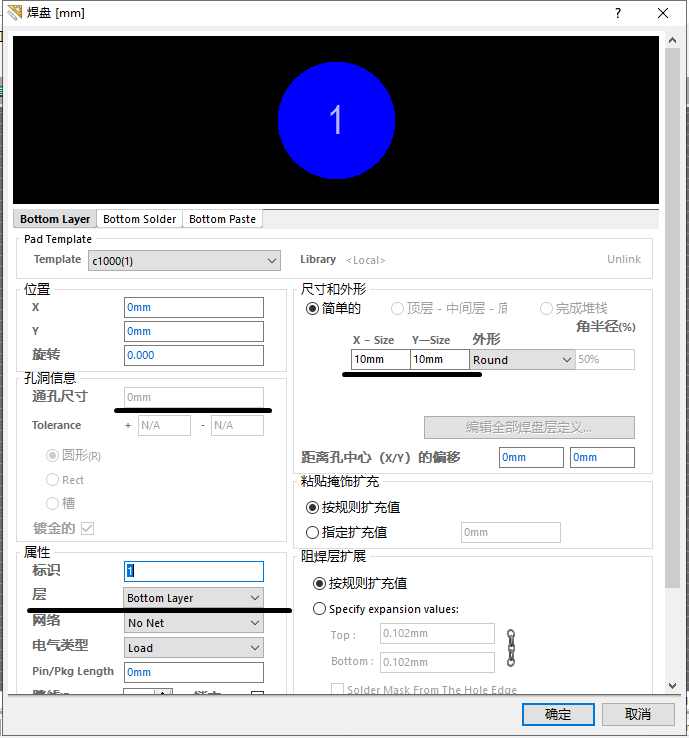Click the vertical scrollbar thumb
This screenshot has height=738, width=689.
pyautogui.click(x=673, y=318)
